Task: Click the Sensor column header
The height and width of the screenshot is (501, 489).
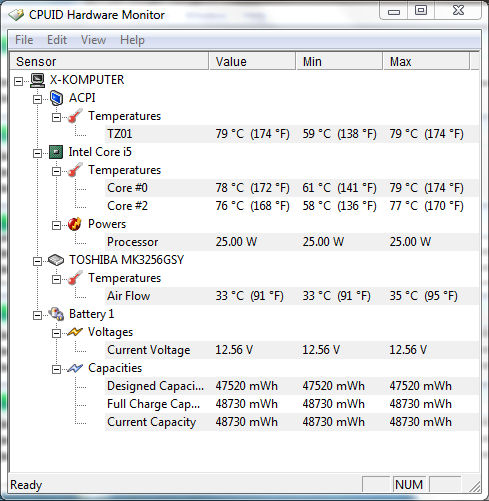Action: pos(109,61)
